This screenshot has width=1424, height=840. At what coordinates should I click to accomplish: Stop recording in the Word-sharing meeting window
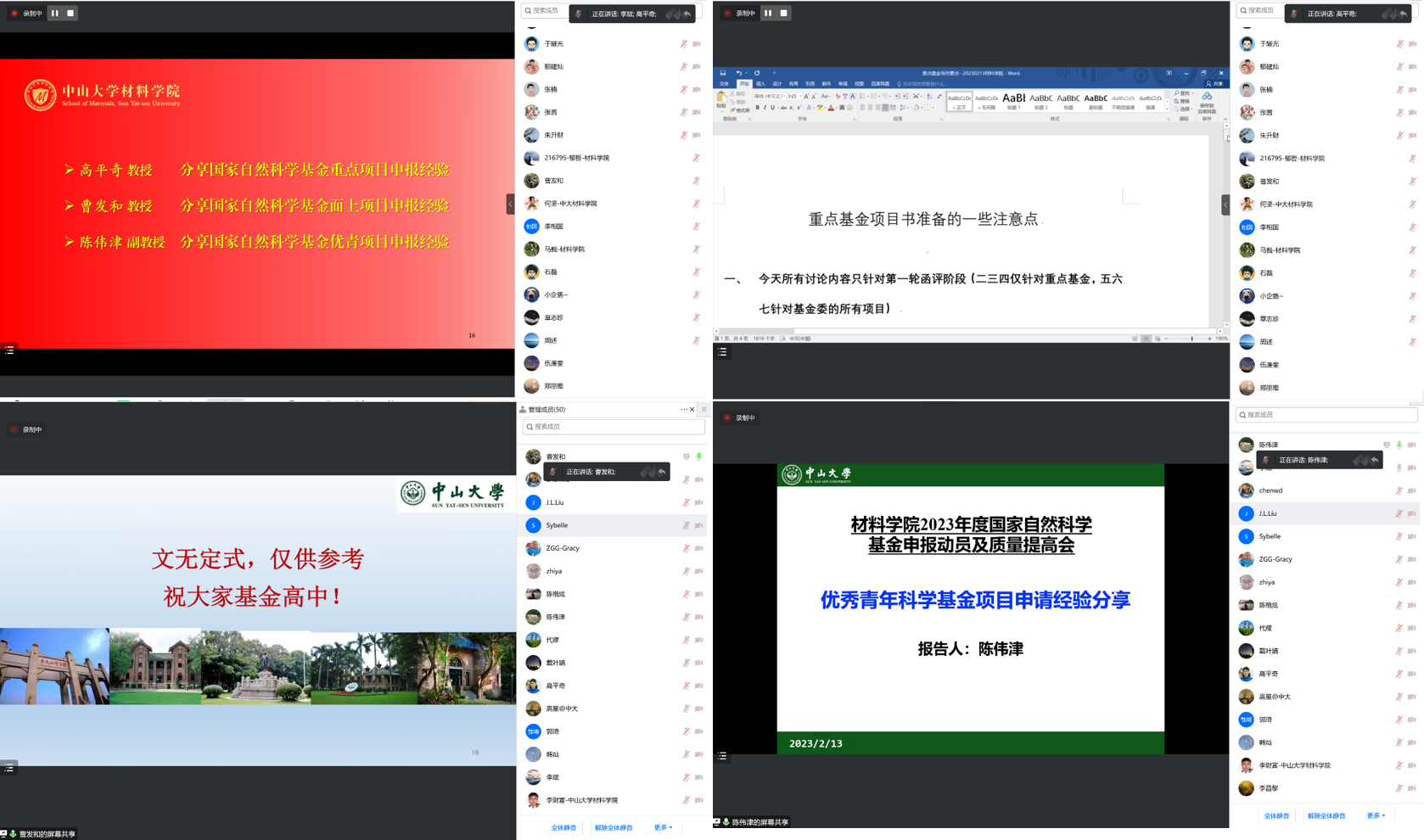point(784,13)
